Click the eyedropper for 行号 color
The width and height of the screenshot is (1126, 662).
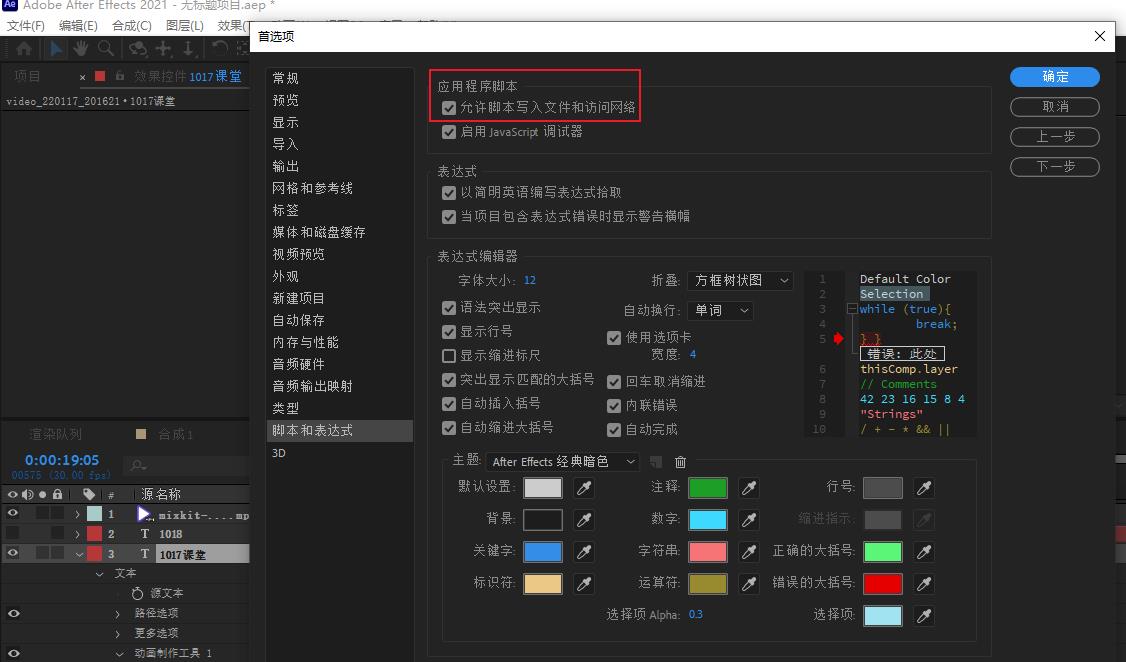point(923,488)
